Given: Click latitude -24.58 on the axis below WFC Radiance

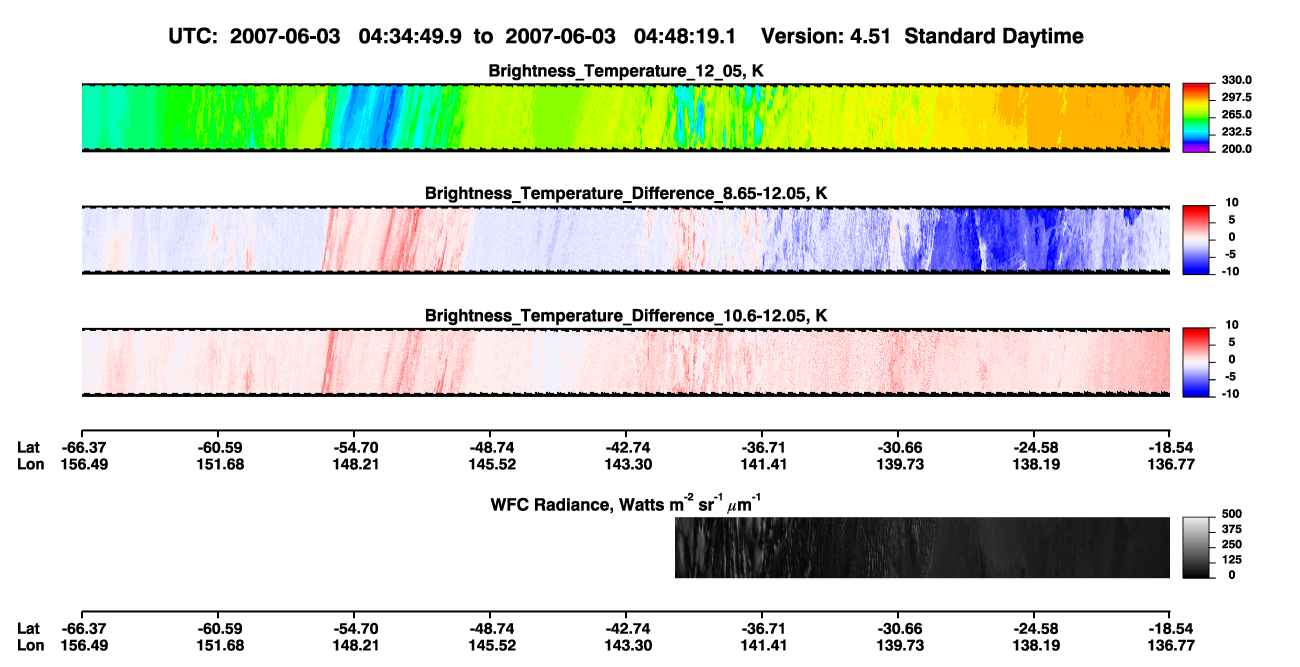Looking at the screenshot, I should coord(1034,629).
